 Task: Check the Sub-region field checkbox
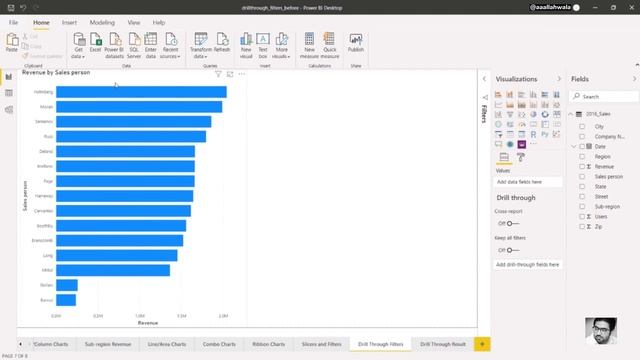[582, 207]
